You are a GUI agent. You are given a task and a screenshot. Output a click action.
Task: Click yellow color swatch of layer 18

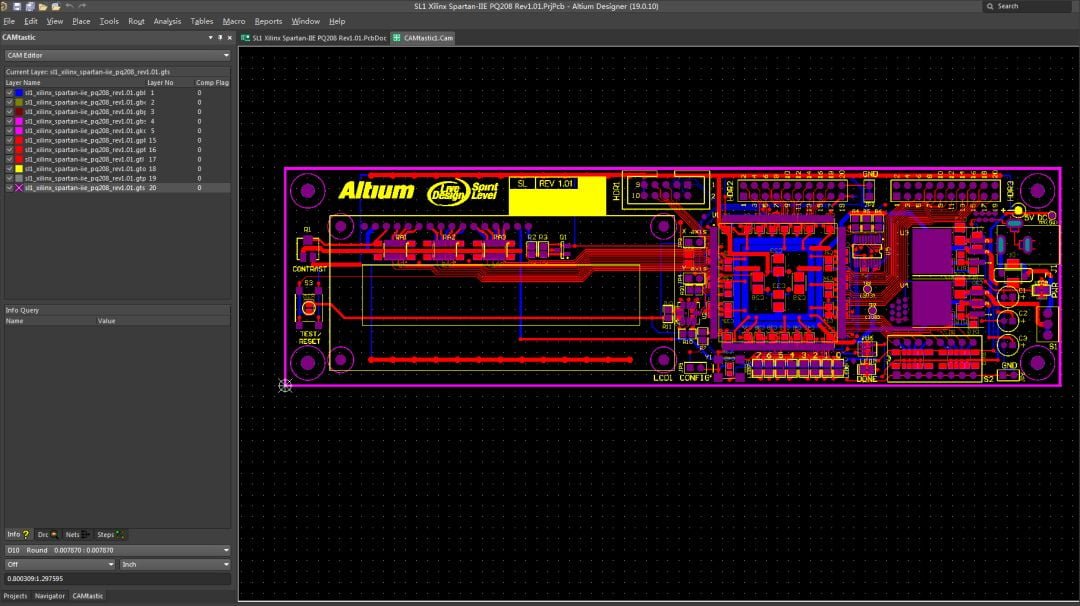click(x=19, y=169)
